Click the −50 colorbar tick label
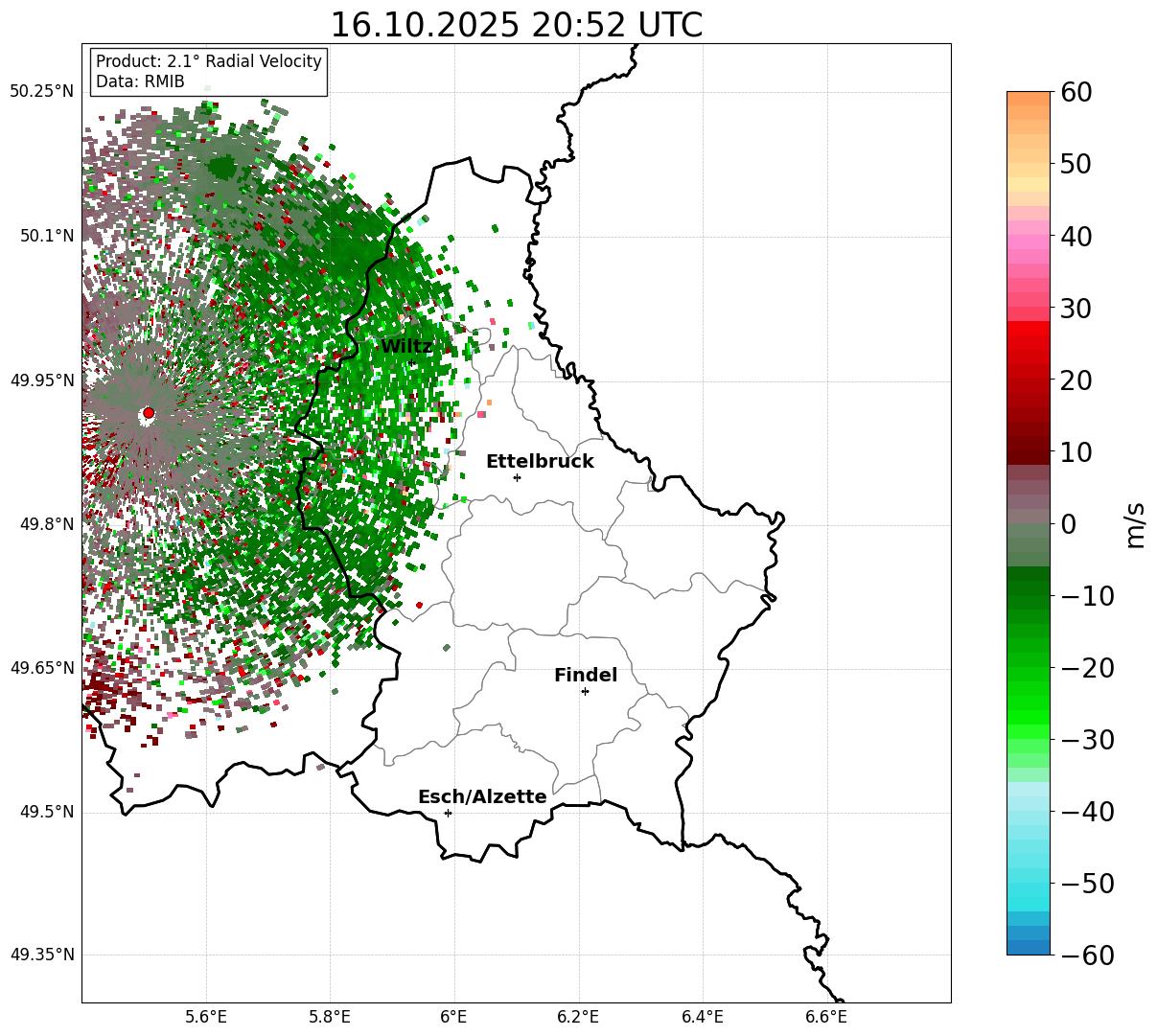Image resolution: width=1157 pixels, height=1036 pixels. [1087, 884]
